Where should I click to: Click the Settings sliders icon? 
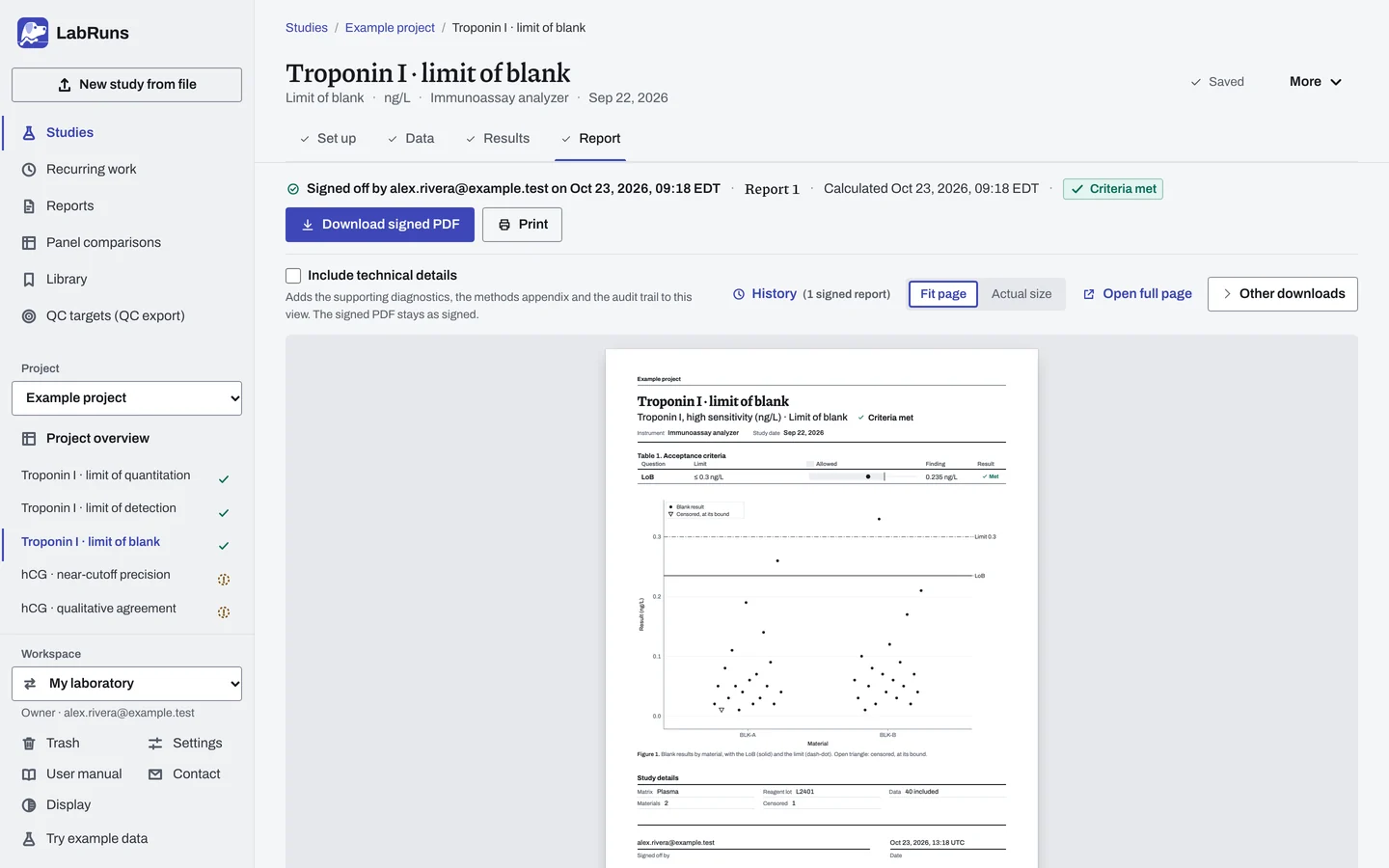click(155, 744)
